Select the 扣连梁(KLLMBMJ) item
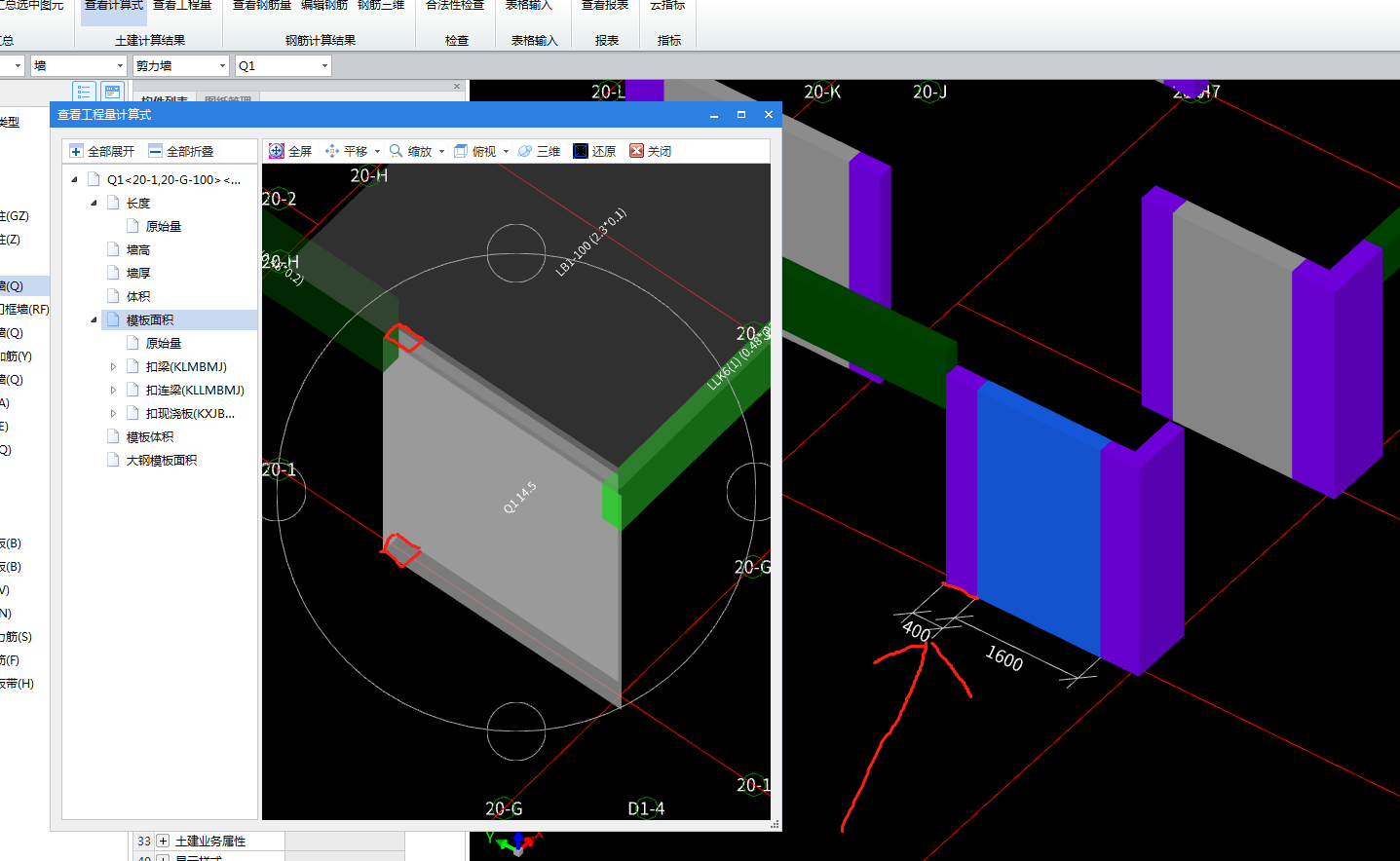 click(x=195, y=390)
